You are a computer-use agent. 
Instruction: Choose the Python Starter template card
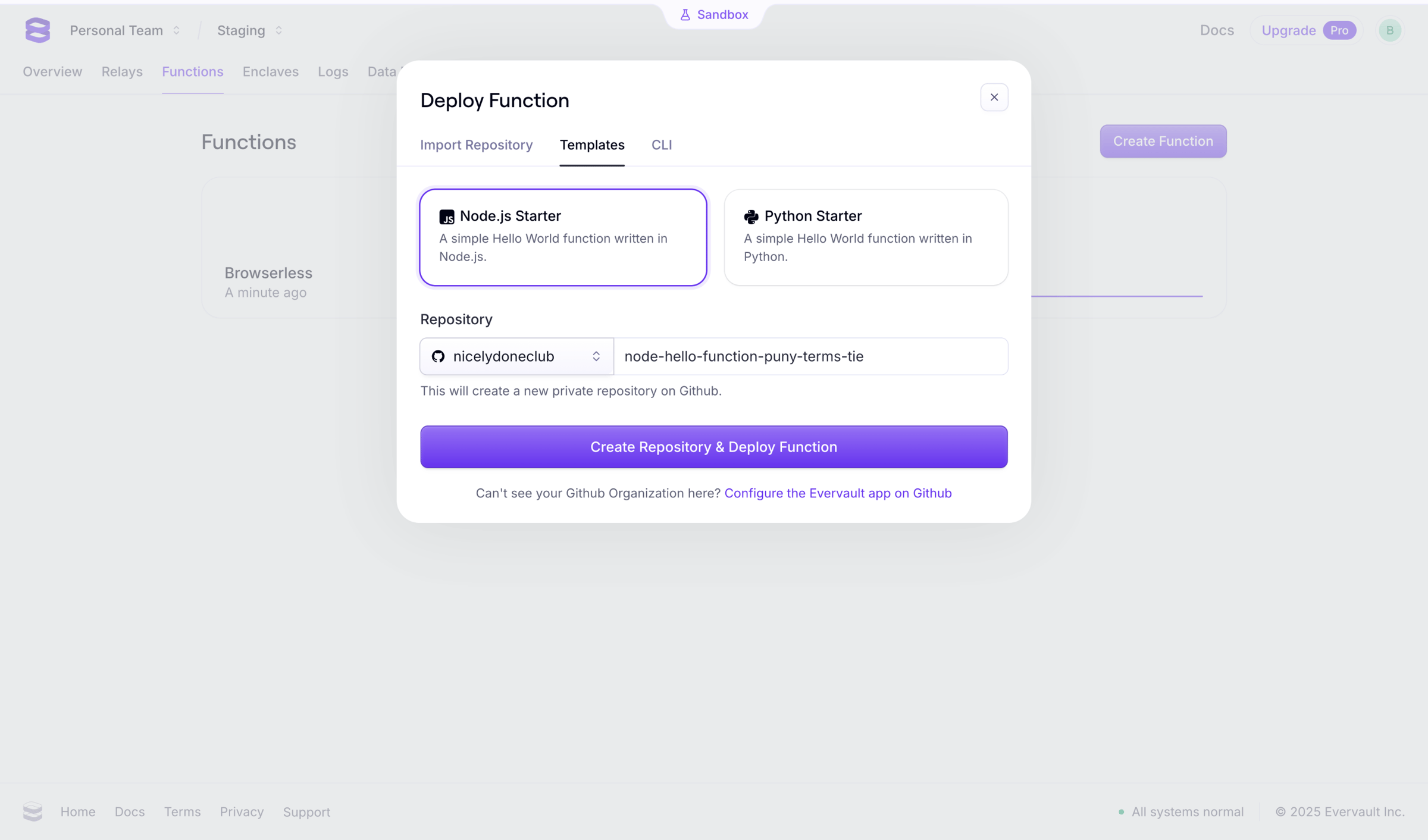(866, 237)
